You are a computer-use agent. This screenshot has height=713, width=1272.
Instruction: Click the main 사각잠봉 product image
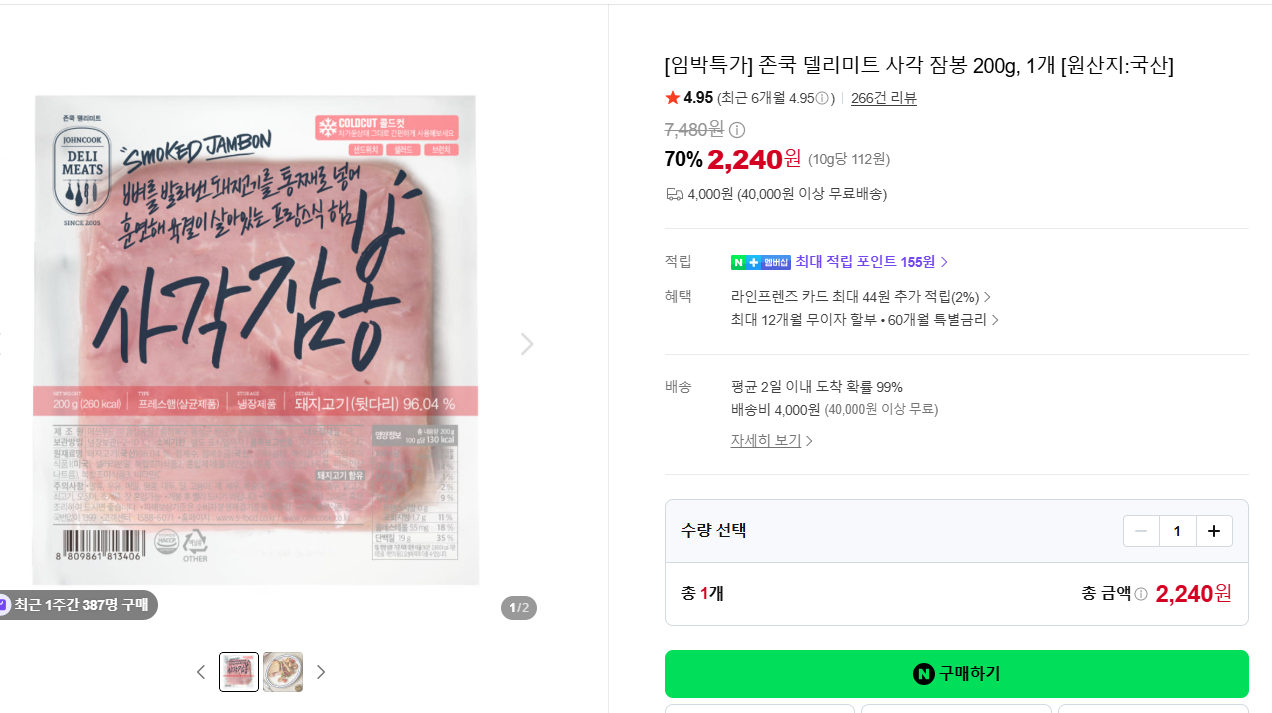[x=256, y=340]
